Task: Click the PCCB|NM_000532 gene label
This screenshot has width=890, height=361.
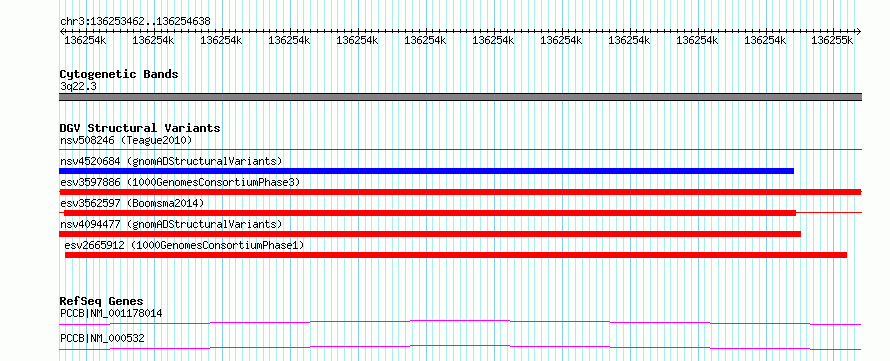Action: click(x=102, y=338)
